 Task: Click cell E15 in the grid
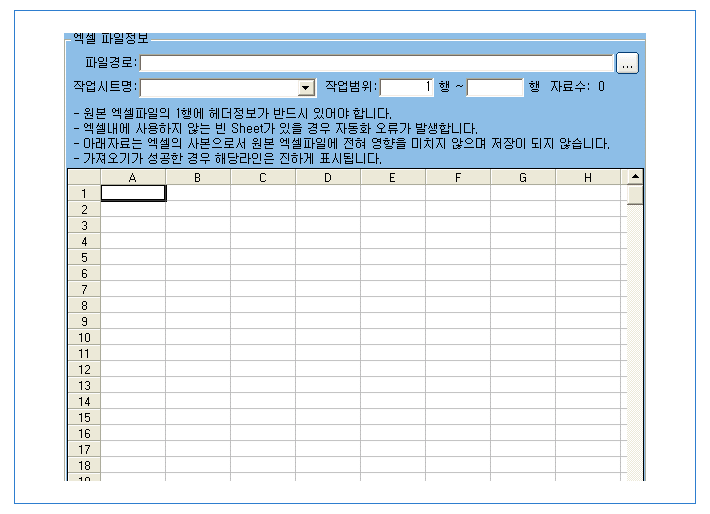[x=393, y=418]
